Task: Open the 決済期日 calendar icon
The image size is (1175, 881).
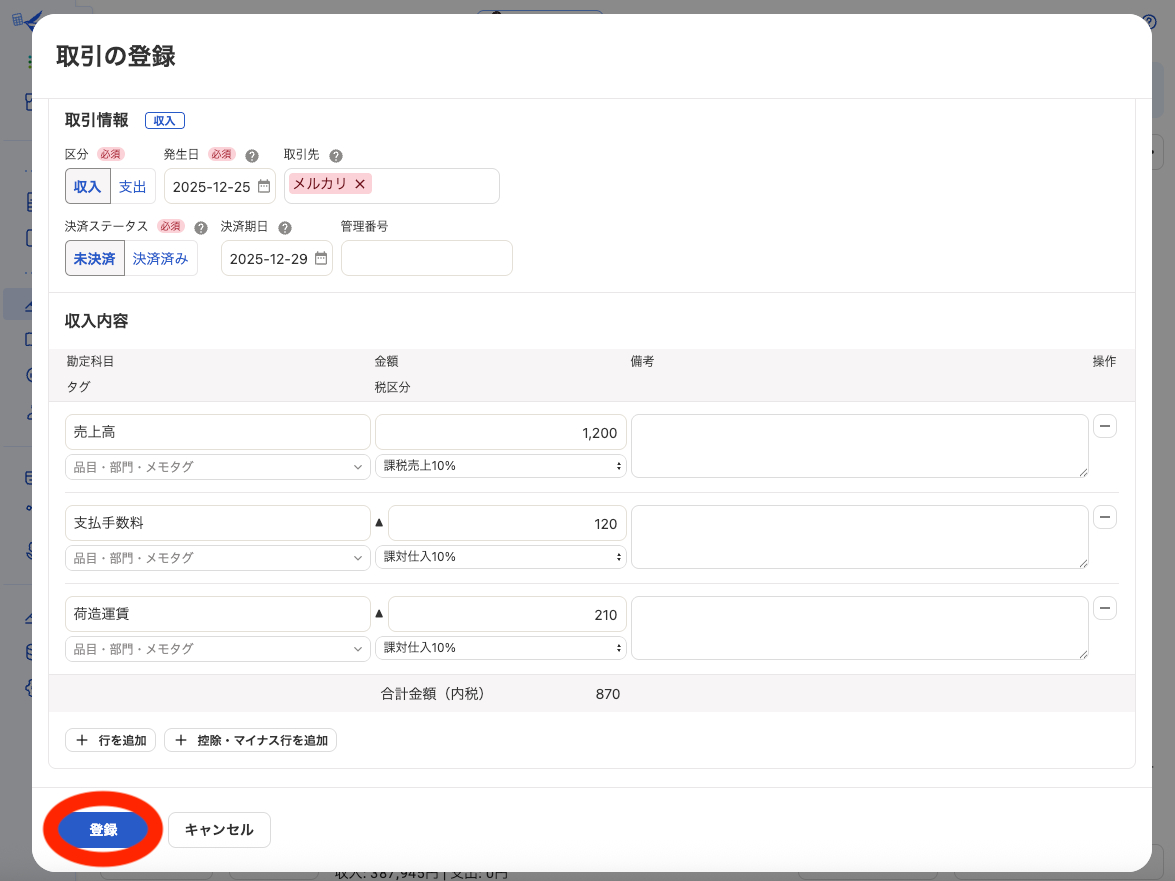Action: click(x=320, y=258)
